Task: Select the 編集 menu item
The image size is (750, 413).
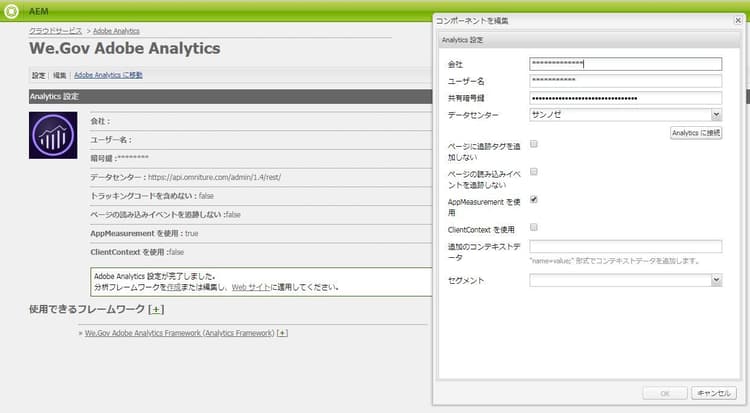Action: (x=59, y=75)
